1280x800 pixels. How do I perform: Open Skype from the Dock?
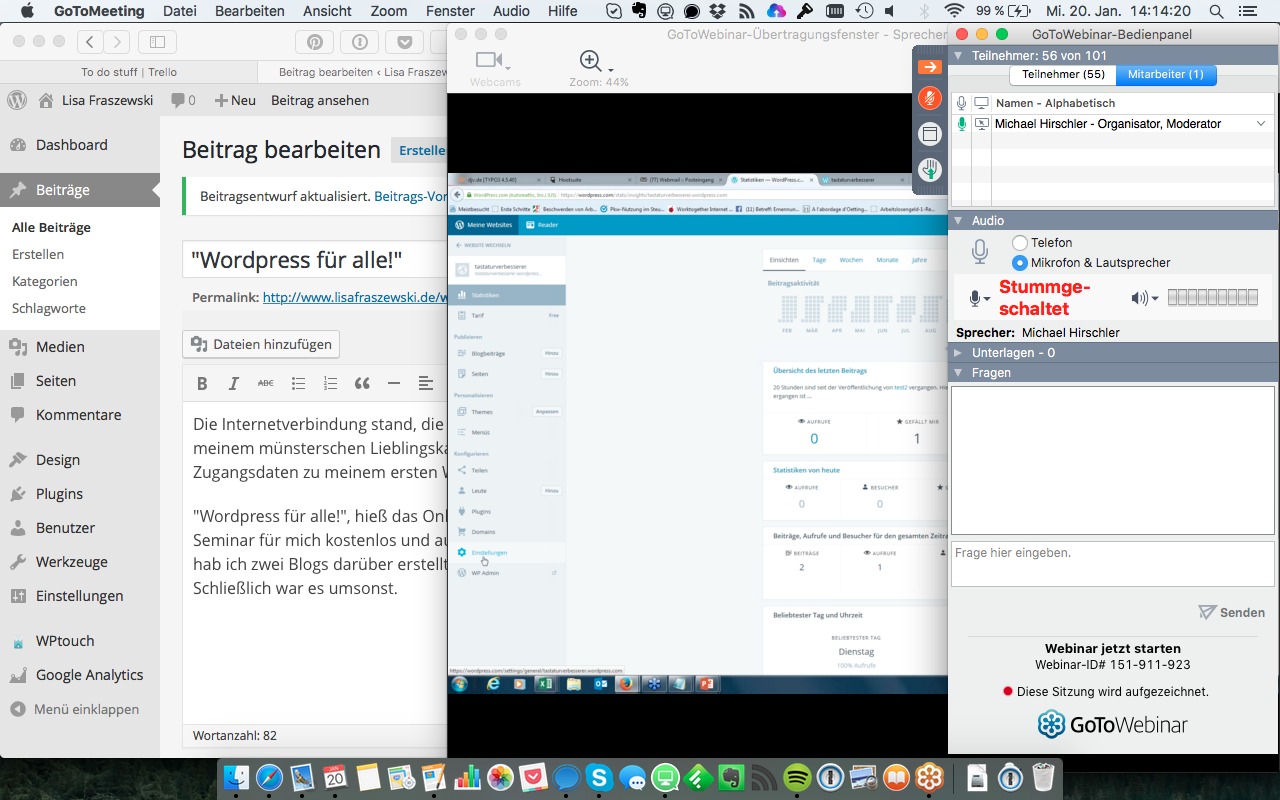[600, 776]
